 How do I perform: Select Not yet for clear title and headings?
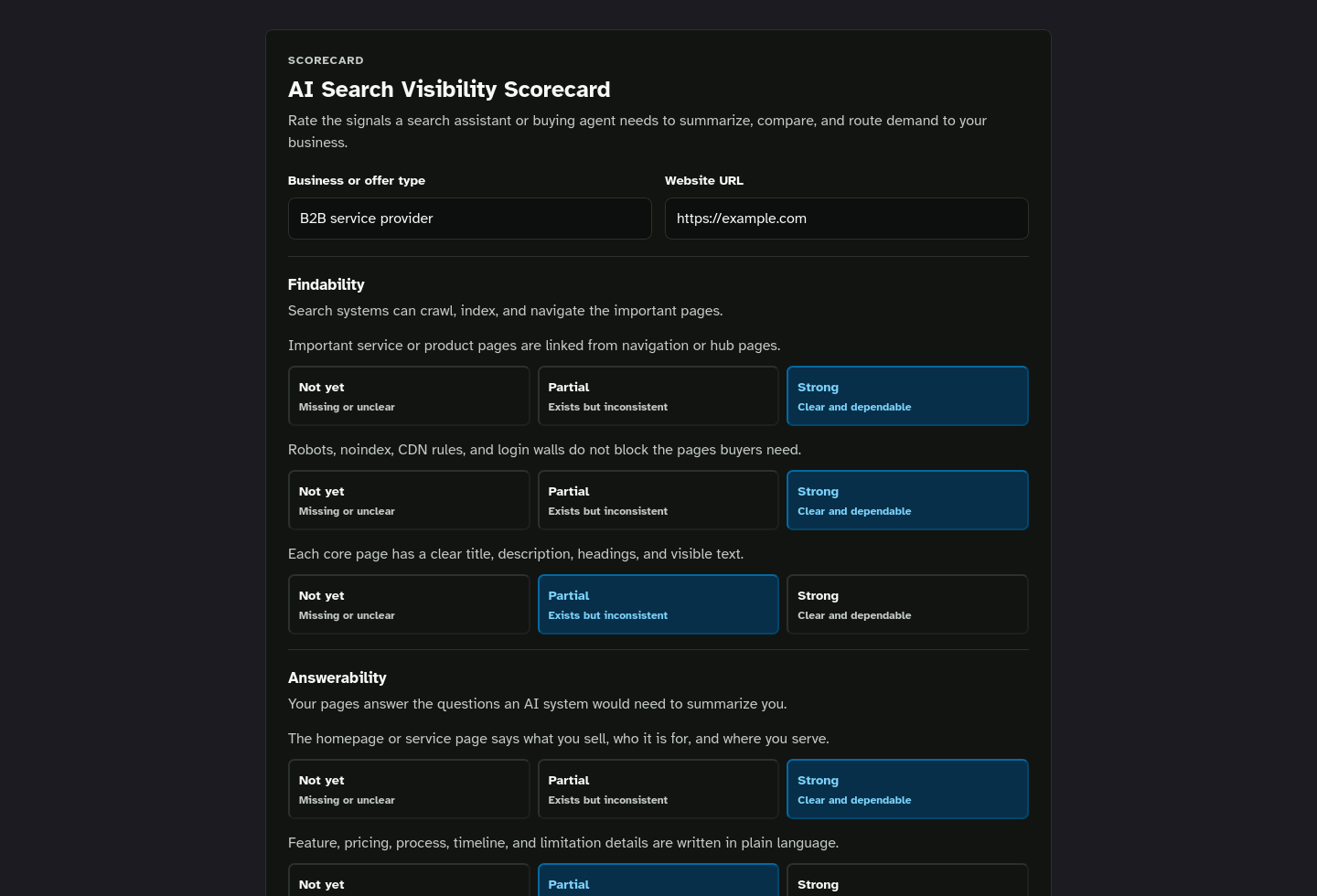(409, 604)
